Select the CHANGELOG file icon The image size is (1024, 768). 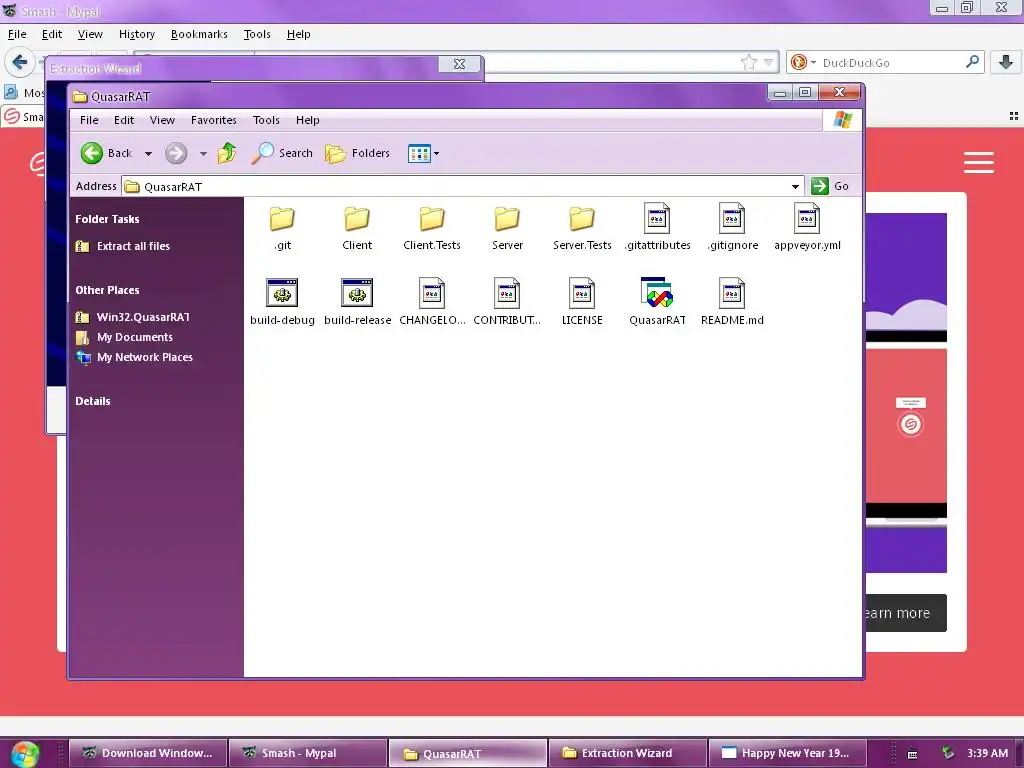coord(432,293)
